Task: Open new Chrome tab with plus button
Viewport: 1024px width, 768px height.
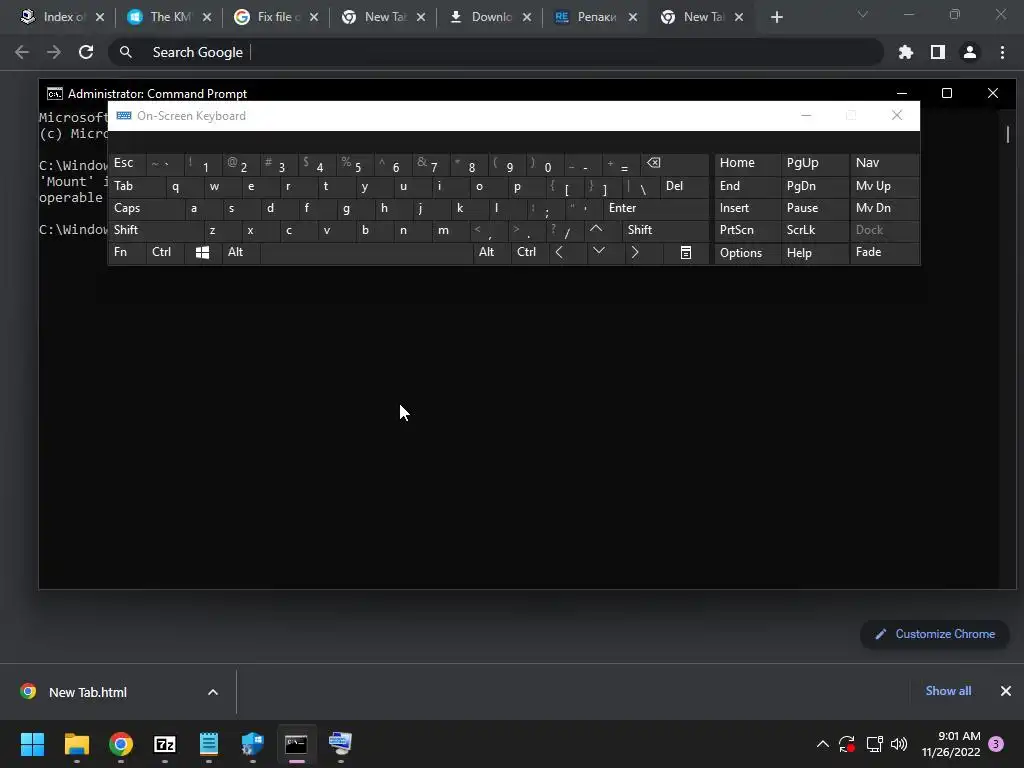Action: point(776,18)
